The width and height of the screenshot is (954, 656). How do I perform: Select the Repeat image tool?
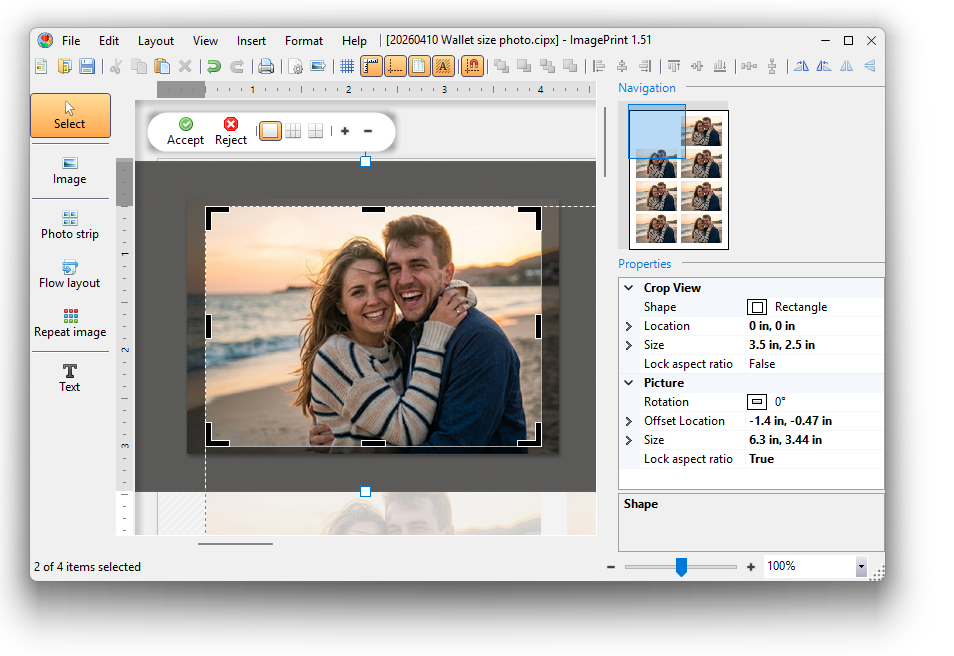point(70,322)
